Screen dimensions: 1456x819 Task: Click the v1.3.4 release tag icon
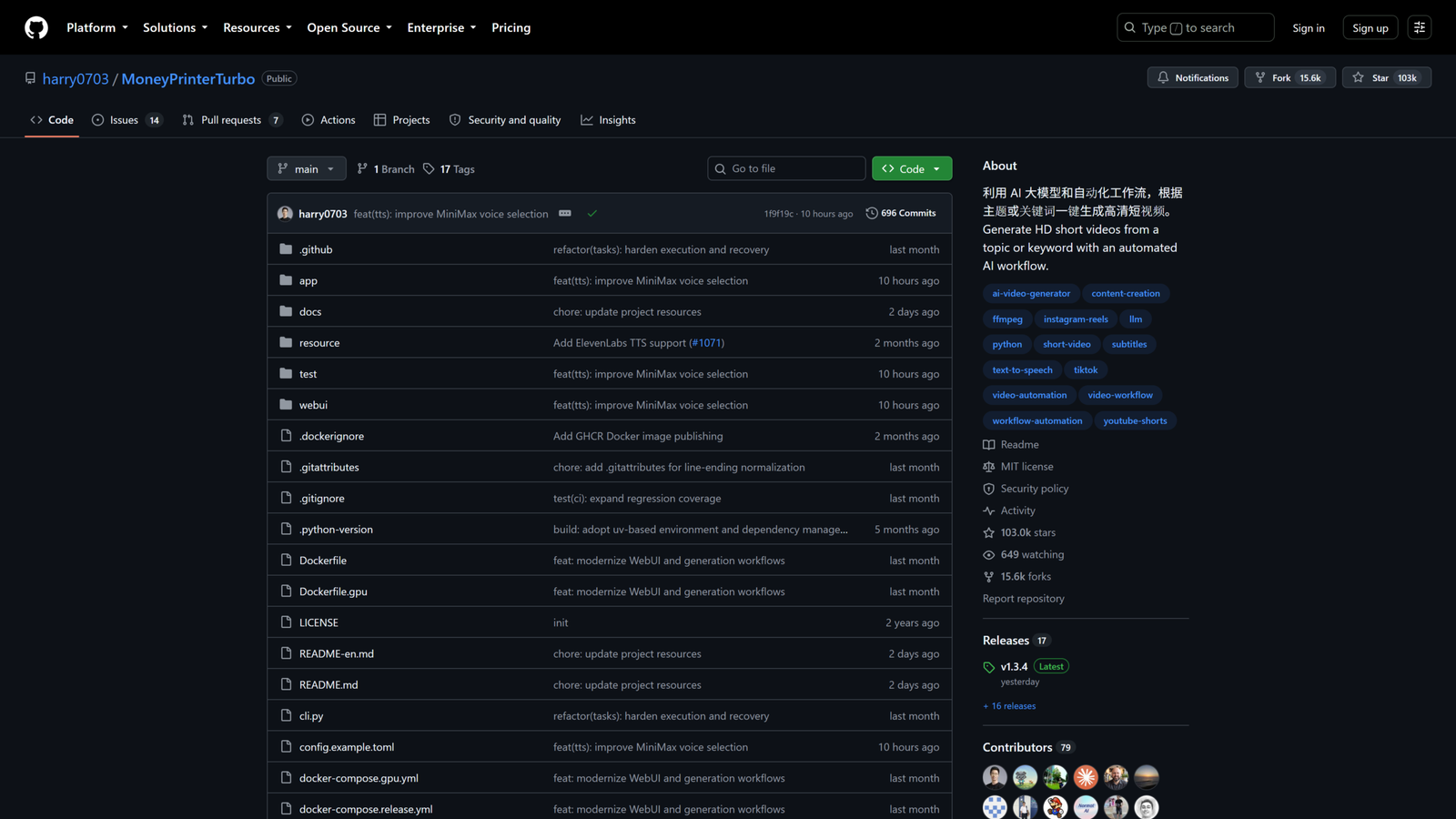point(989,667)
